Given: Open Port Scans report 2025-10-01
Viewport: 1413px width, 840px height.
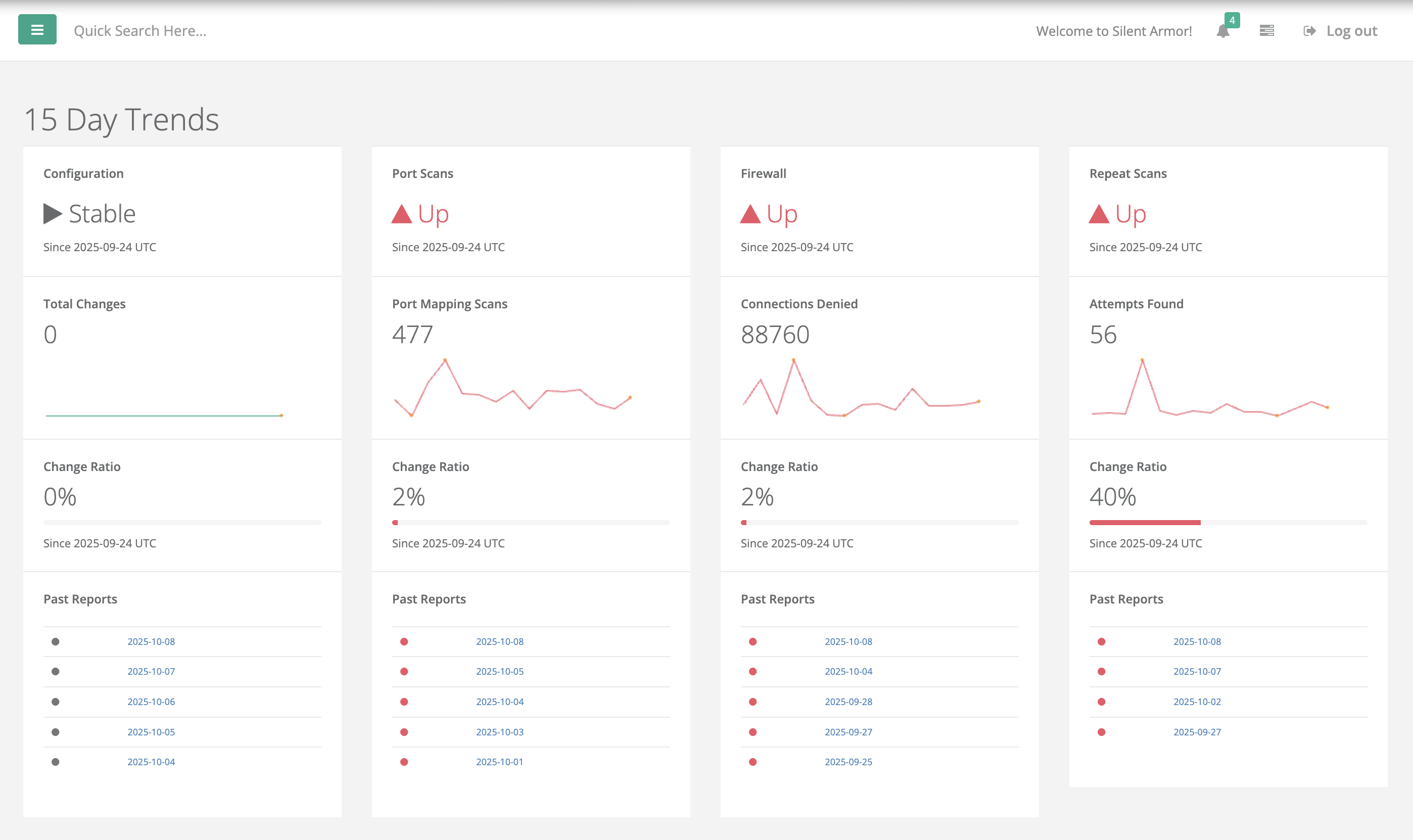Looking at the screenshot, I should coord(500,762).
